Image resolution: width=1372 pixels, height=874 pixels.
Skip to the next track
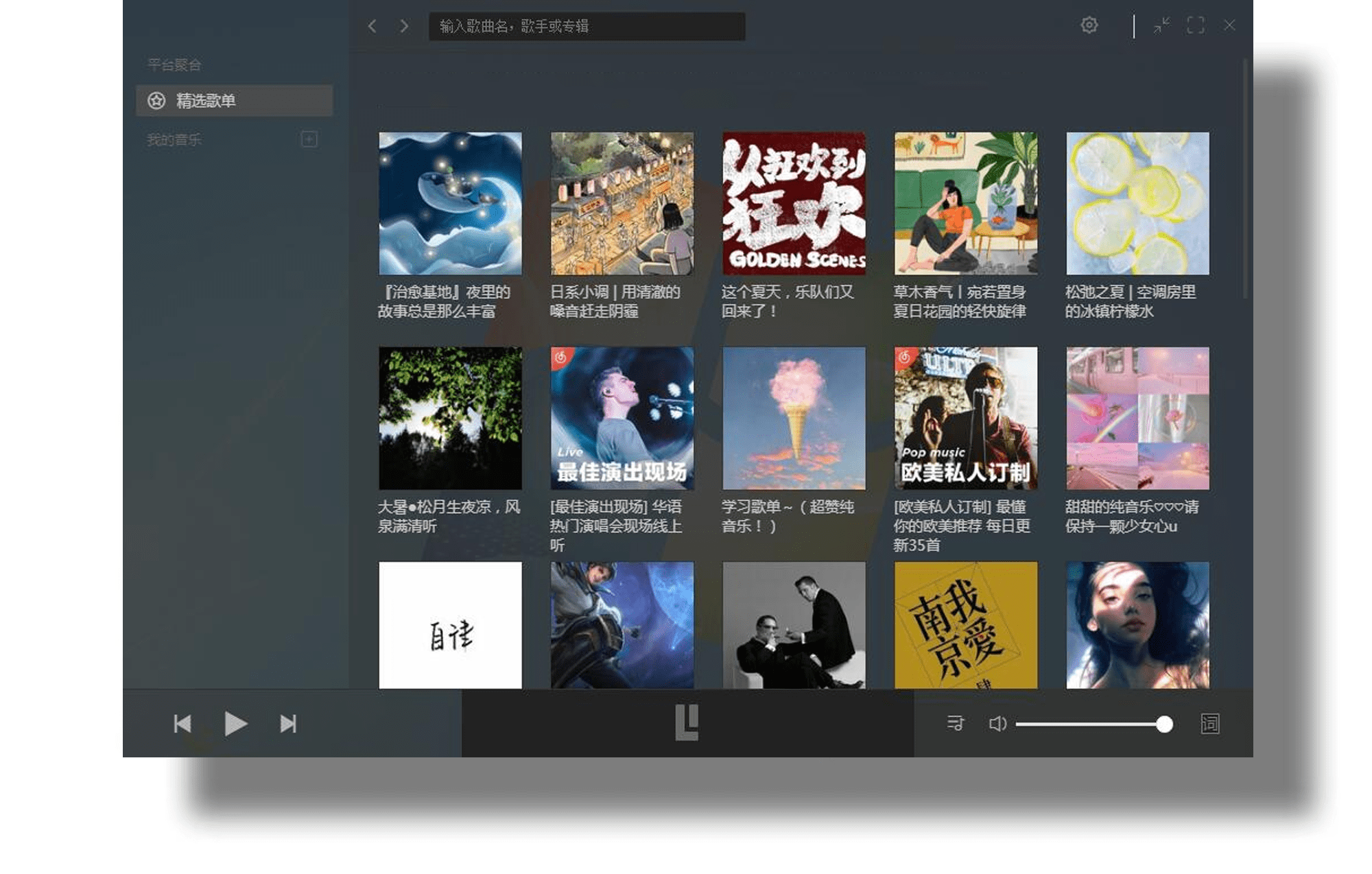288,724
